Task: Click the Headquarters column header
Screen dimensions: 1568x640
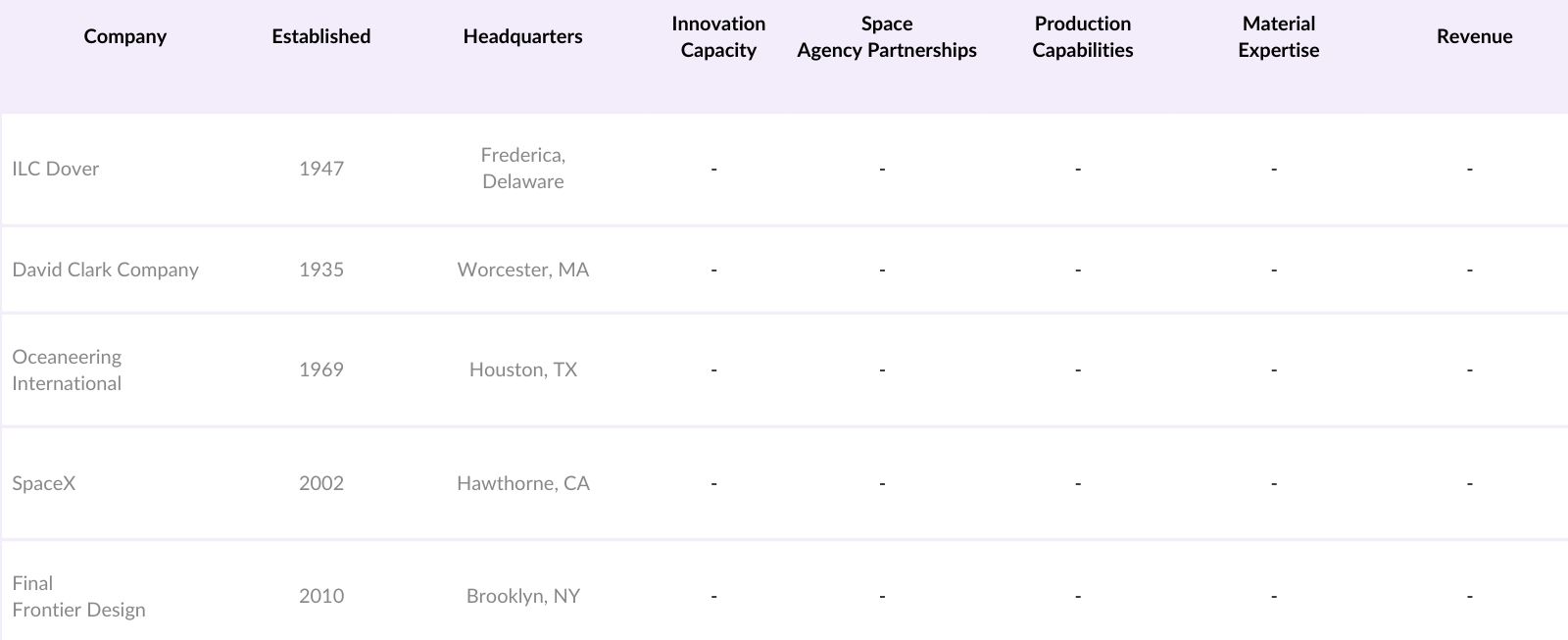Action: 522,37
